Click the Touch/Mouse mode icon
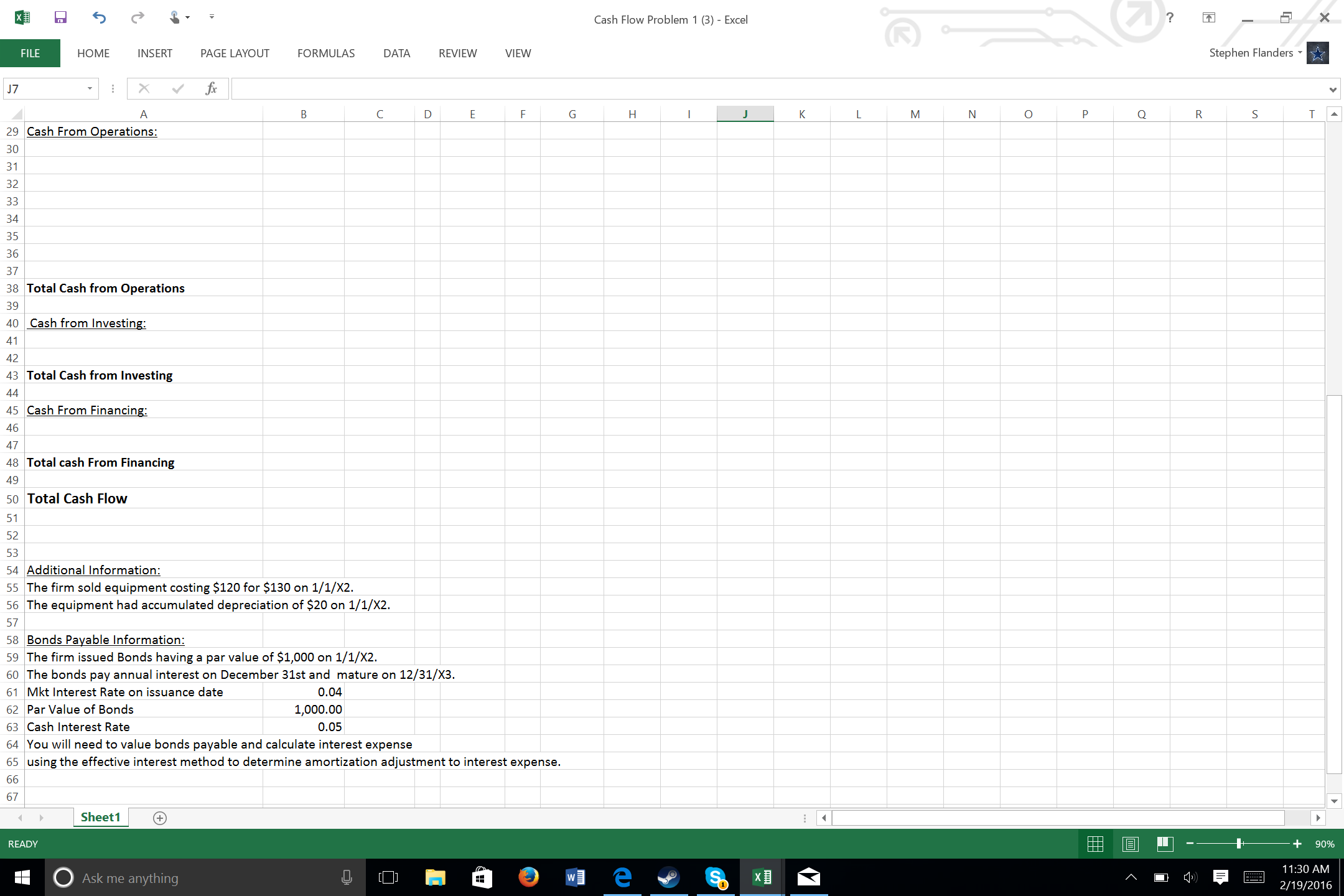This screenshot has height=896, width=1344. [x=175, y=17]
